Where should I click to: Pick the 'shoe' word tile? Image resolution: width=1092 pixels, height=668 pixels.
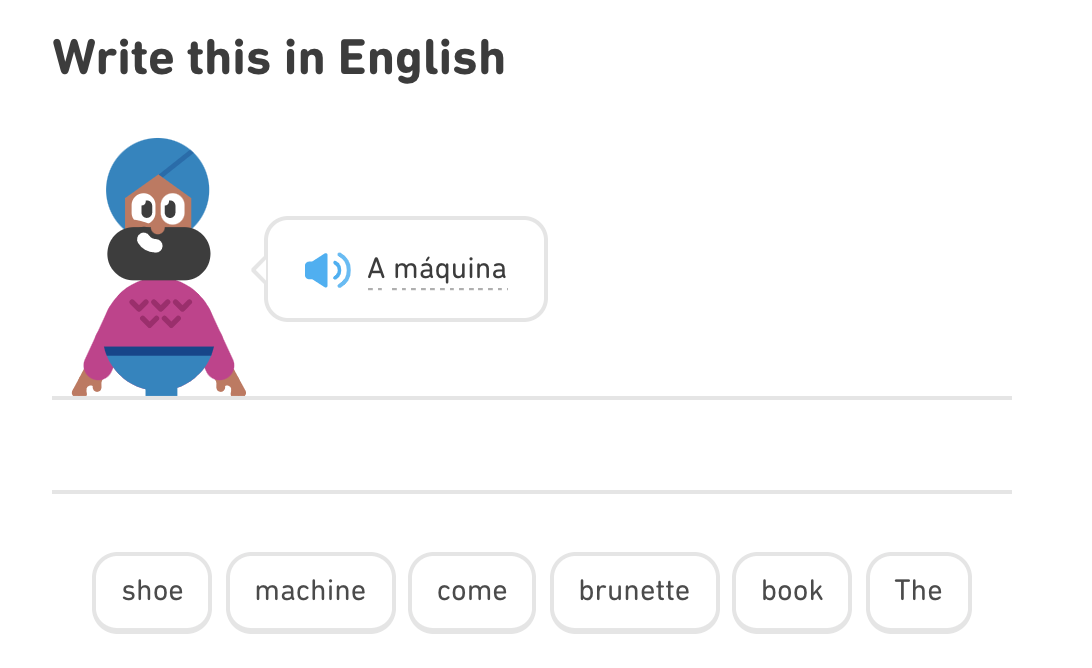click(x=152, y=592)
